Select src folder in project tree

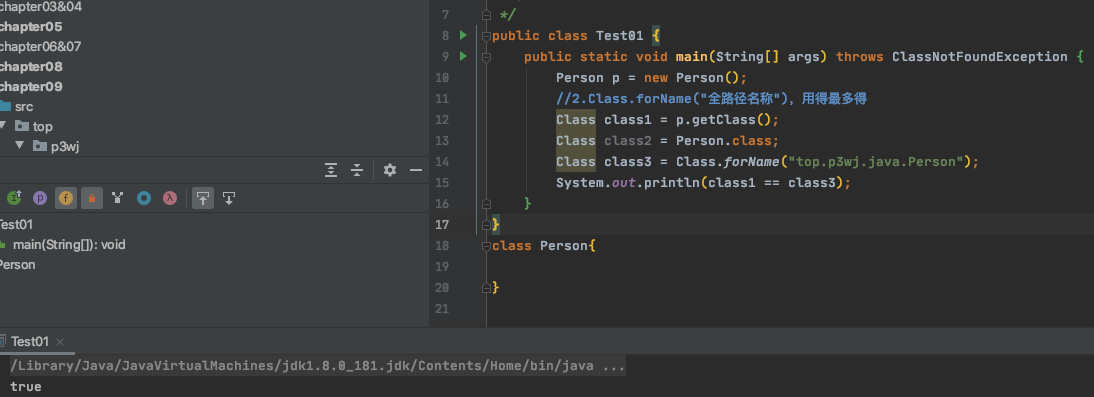pos(24,107)
